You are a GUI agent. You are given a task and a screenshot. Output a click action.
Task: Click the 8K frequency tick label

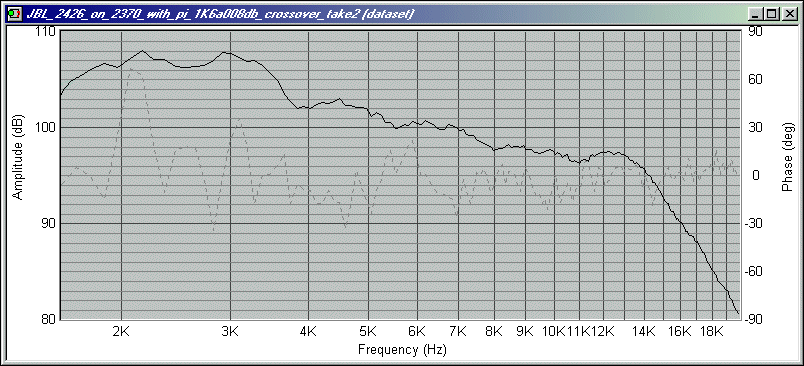tap(494, 331)
